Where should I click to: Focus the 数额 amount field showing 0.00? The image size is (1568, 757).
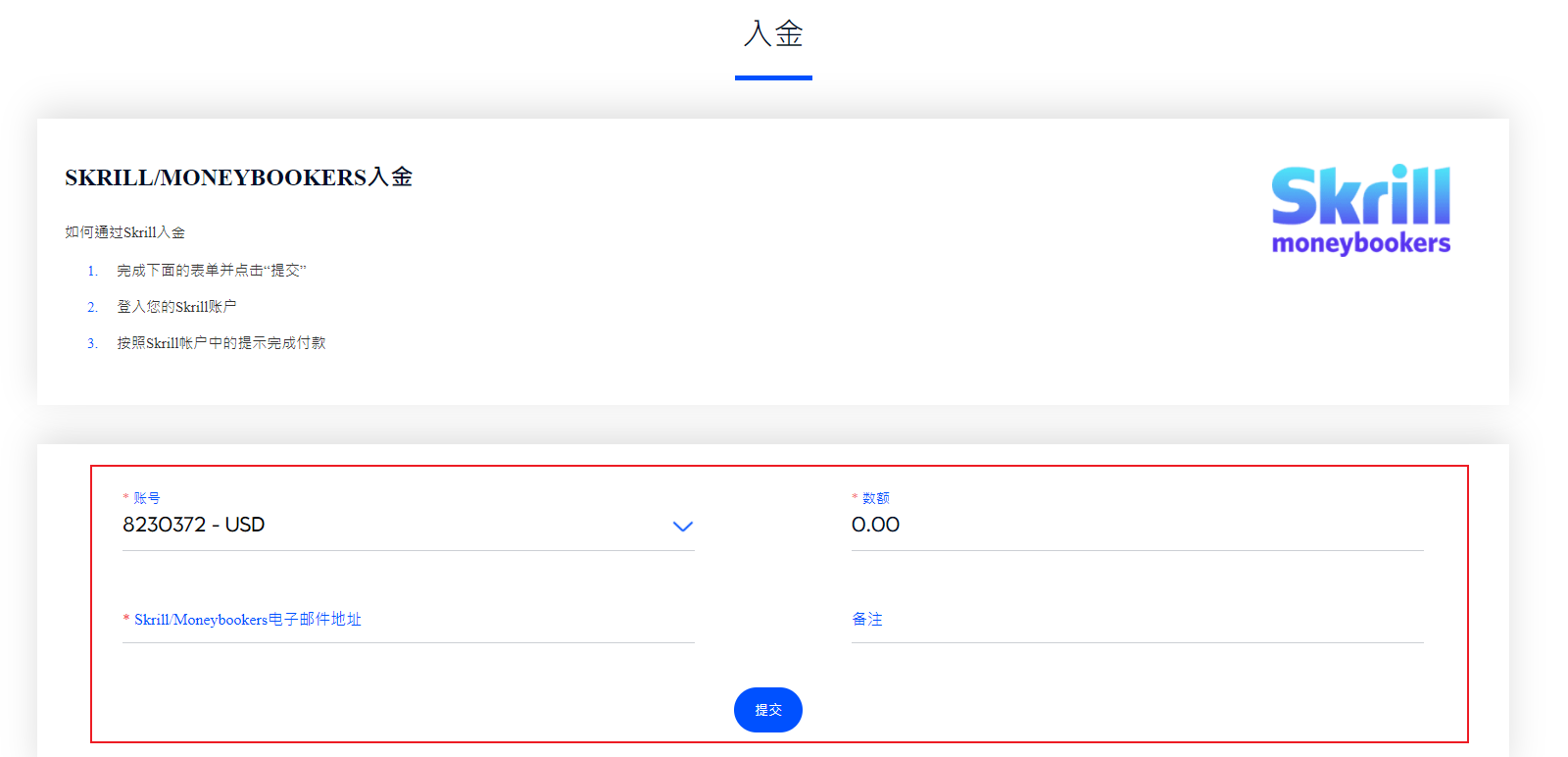[x=1137, y=526]
